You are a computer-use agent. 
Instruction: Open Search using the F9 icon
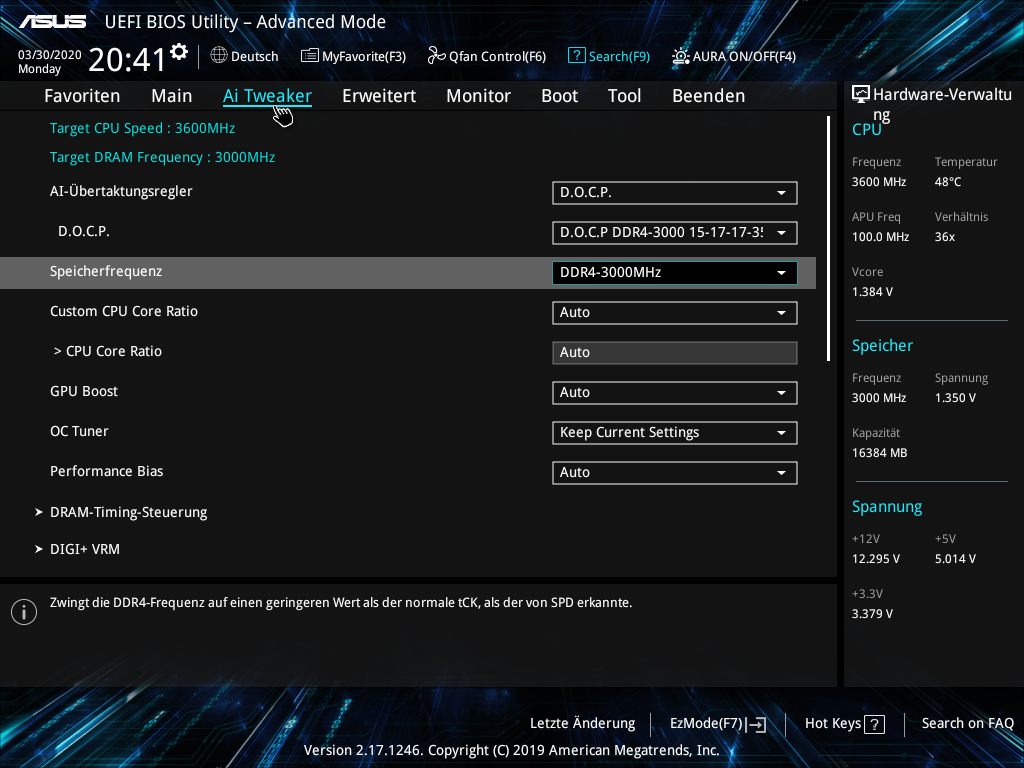[578, 56]
